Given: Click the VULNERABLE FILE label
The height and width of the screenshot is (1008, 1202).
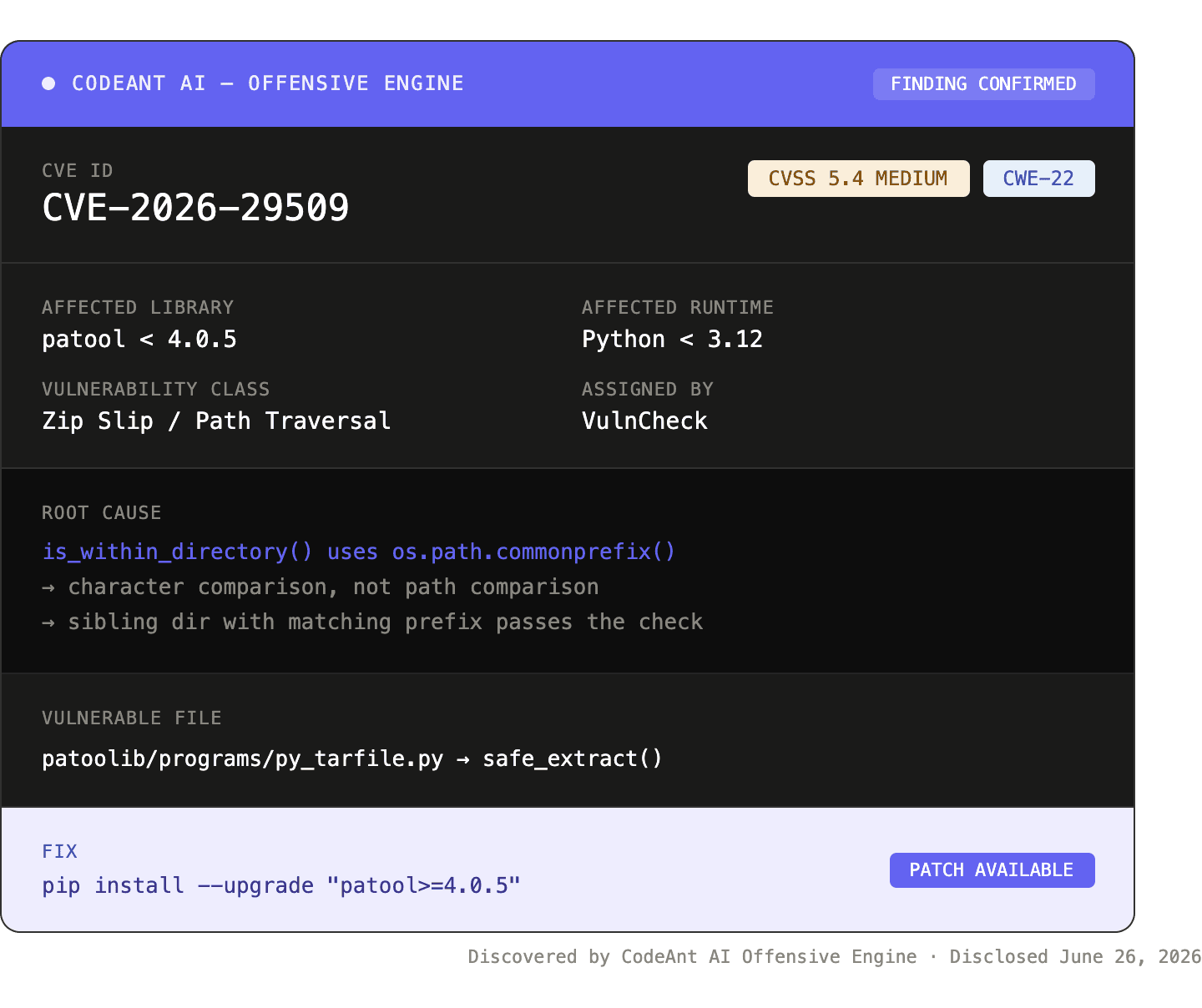Looking at the screenshot, I should point(132,718).
